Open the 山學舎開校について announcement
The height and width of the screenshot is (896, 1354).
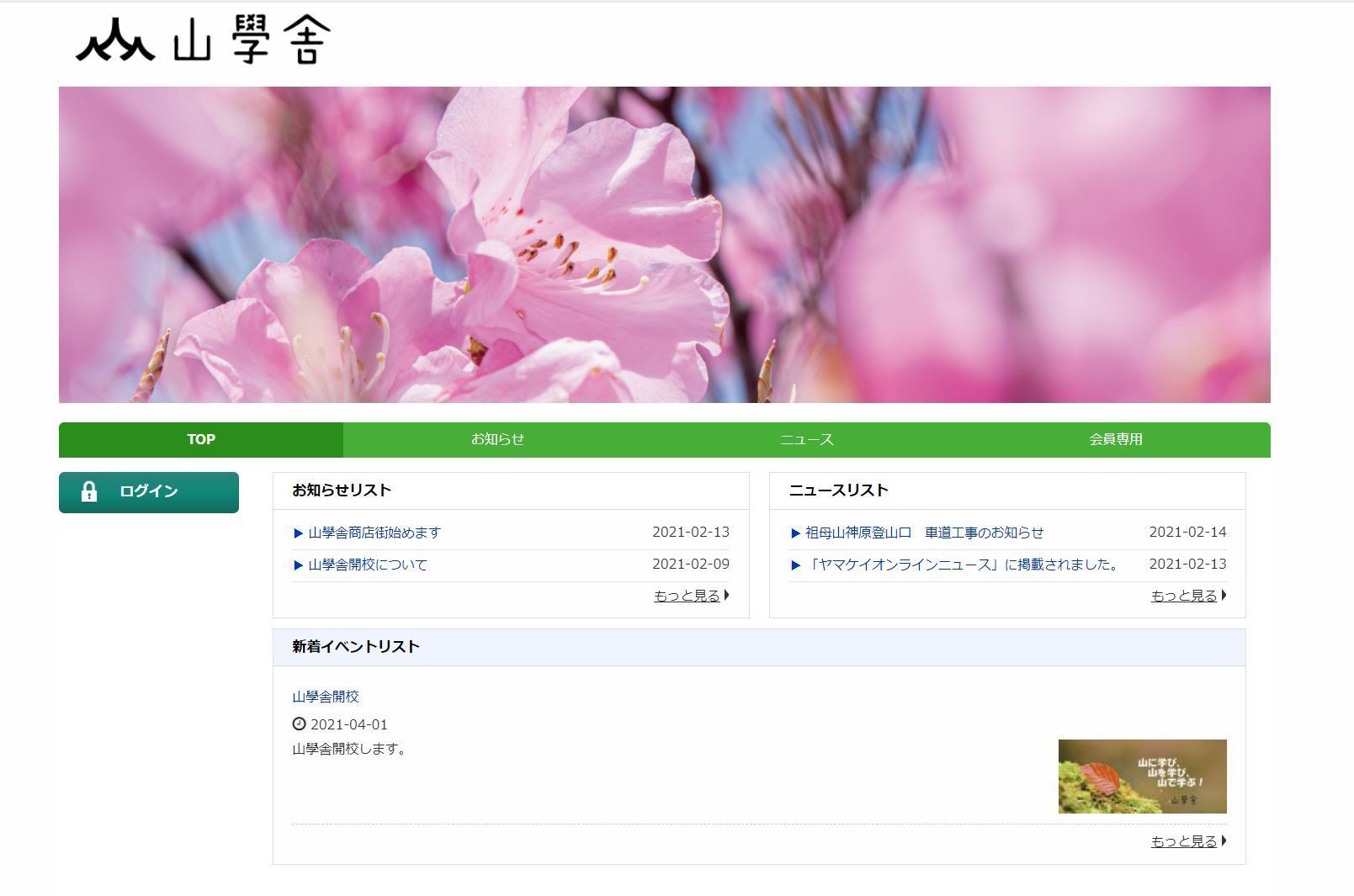click(x=368, y=565)
